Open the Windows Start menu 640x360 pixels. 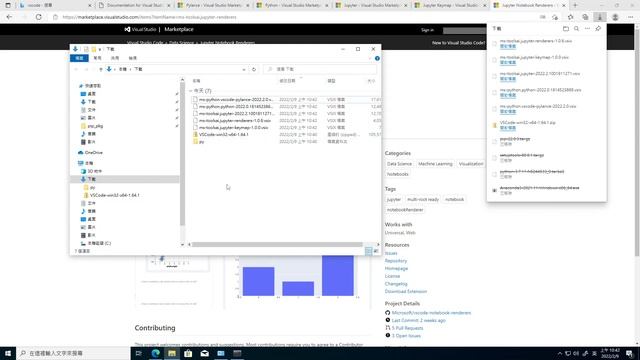[8, 353]
